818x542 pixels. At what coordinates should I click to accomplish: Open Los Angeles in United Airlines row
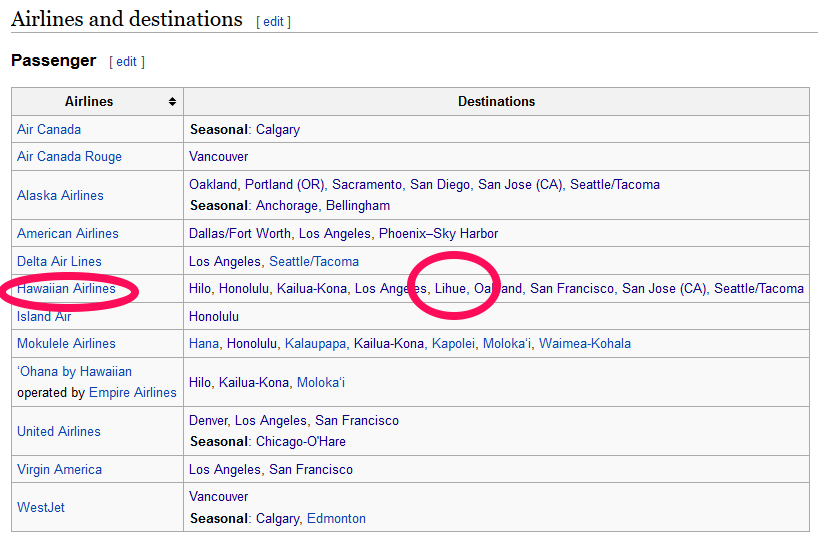271,420
